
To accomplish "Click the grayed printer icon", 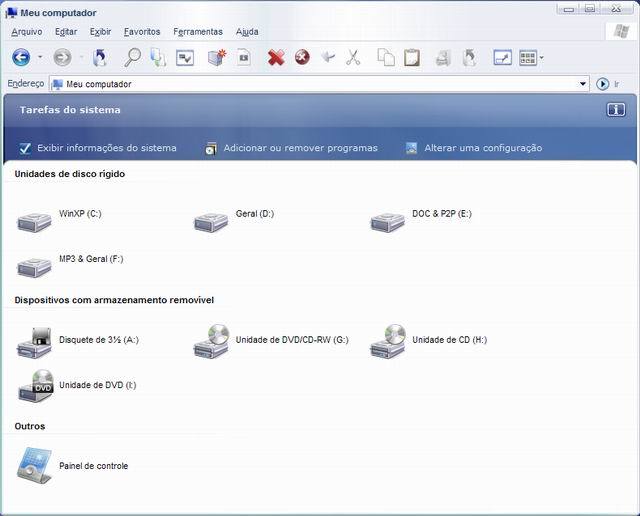I will coord(443,58).
